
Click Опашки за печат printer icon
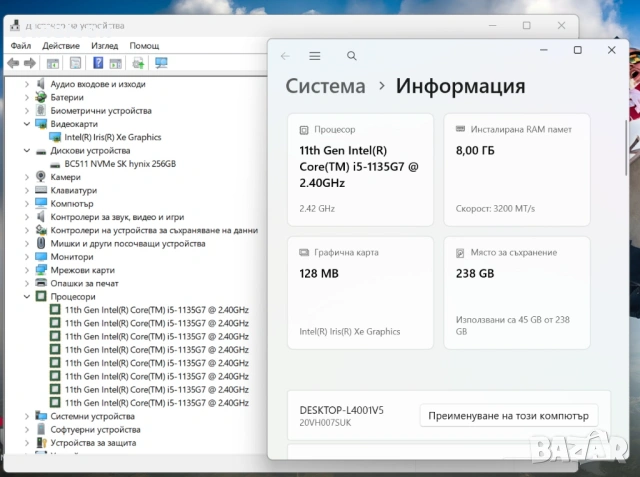pos(41,283)
